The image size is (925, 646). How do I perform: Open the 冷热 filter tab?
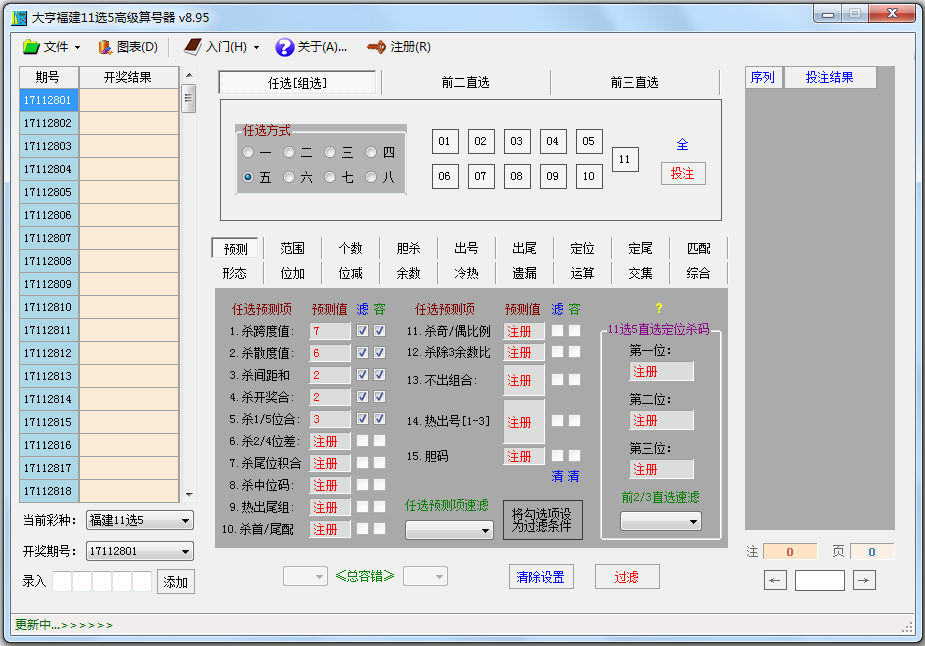point(466,273)
